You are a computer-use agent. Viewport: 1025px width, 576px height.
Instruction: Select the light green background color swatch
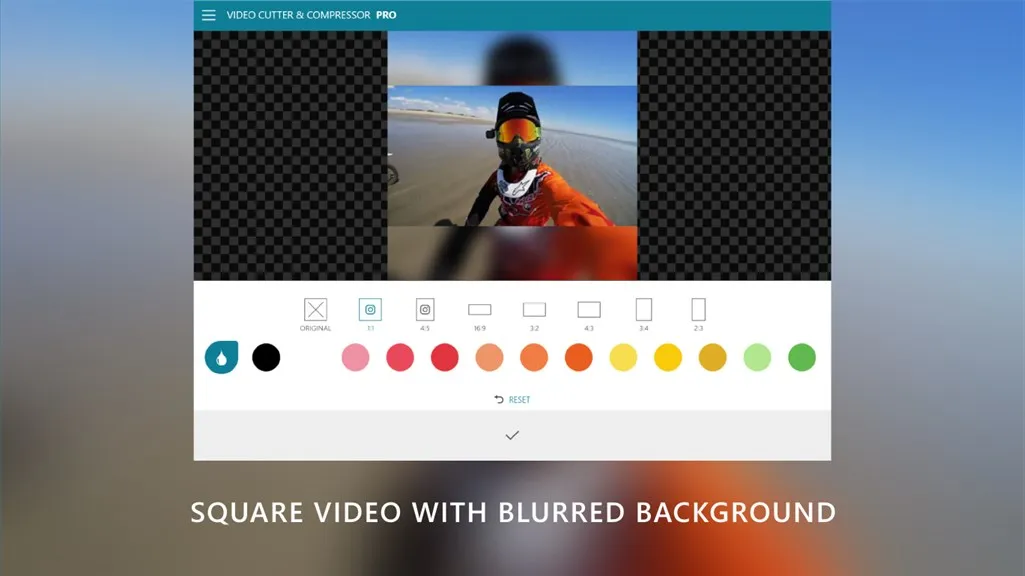[x=755, y=357]
